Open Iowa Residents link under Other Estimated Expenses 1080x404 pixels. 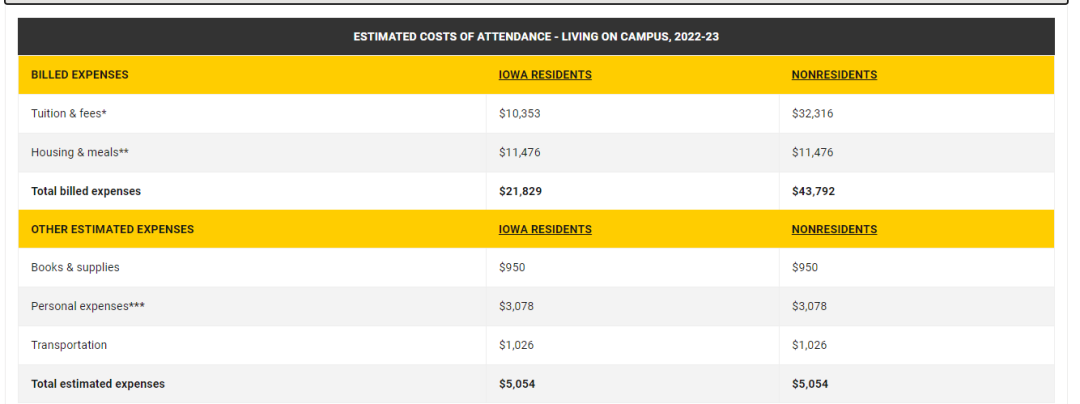pyautogui.click(x=545, y=229)
